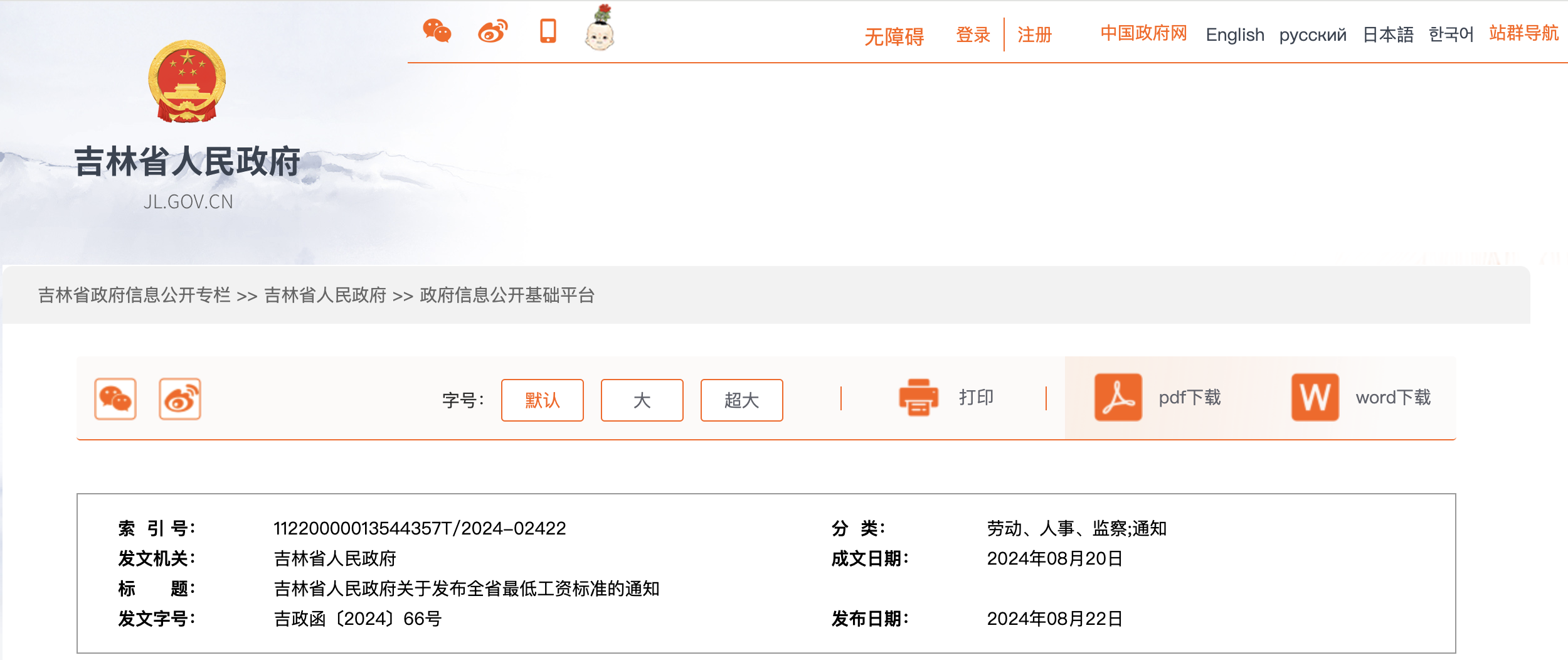Share via WeChat button in article toolbar
This screenshot has width=1568, height=660.
point(115,398)
